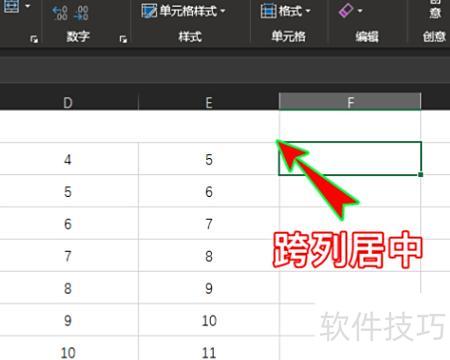Select column F header
Image resolution: width=450 pixels, height=360 pixels.
[x=350, y=102]
